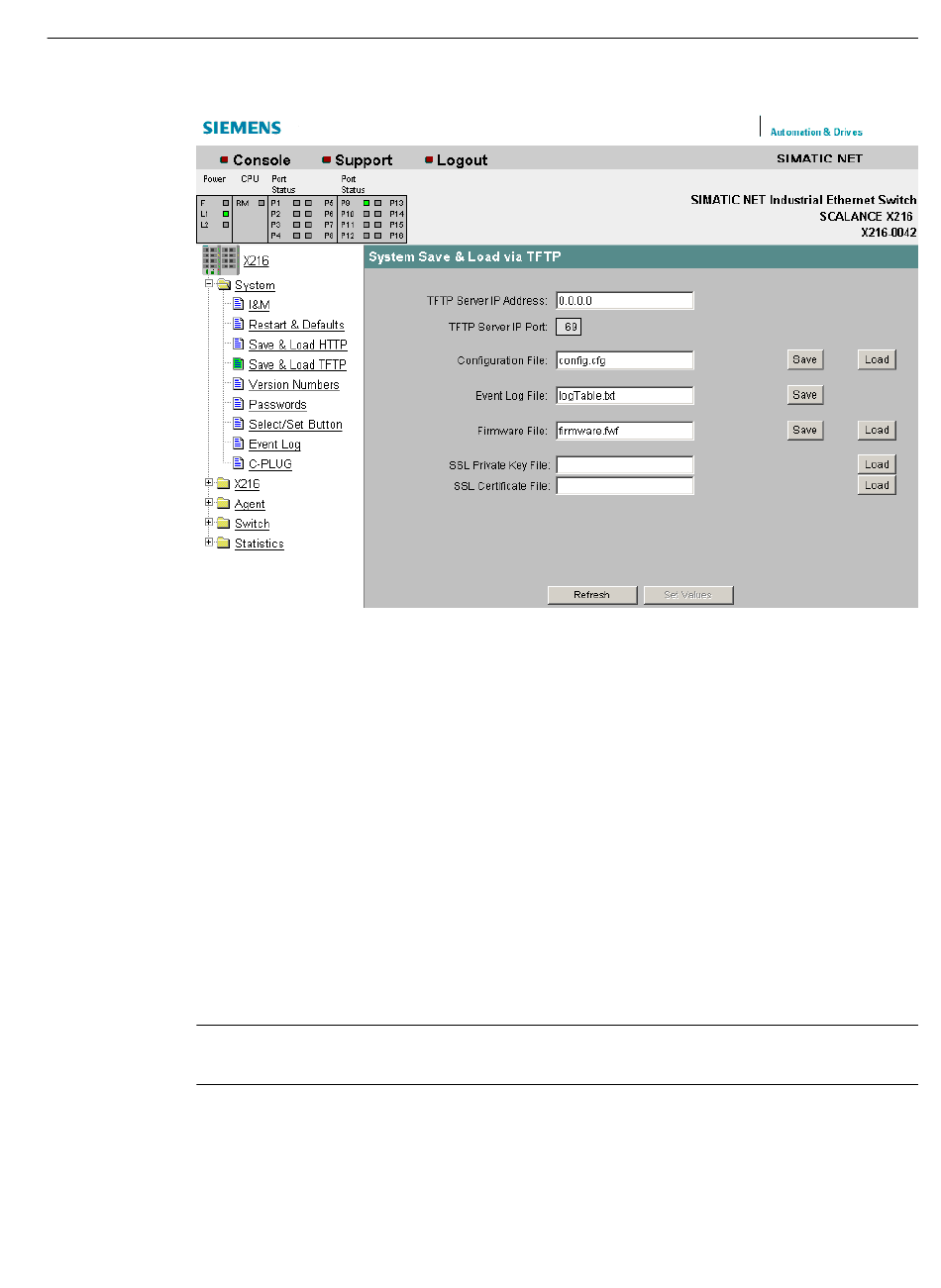Screen dimensions: 941x1288
Task: Focus the SSL Certificate File field
Action: click(x=625, y=485)
